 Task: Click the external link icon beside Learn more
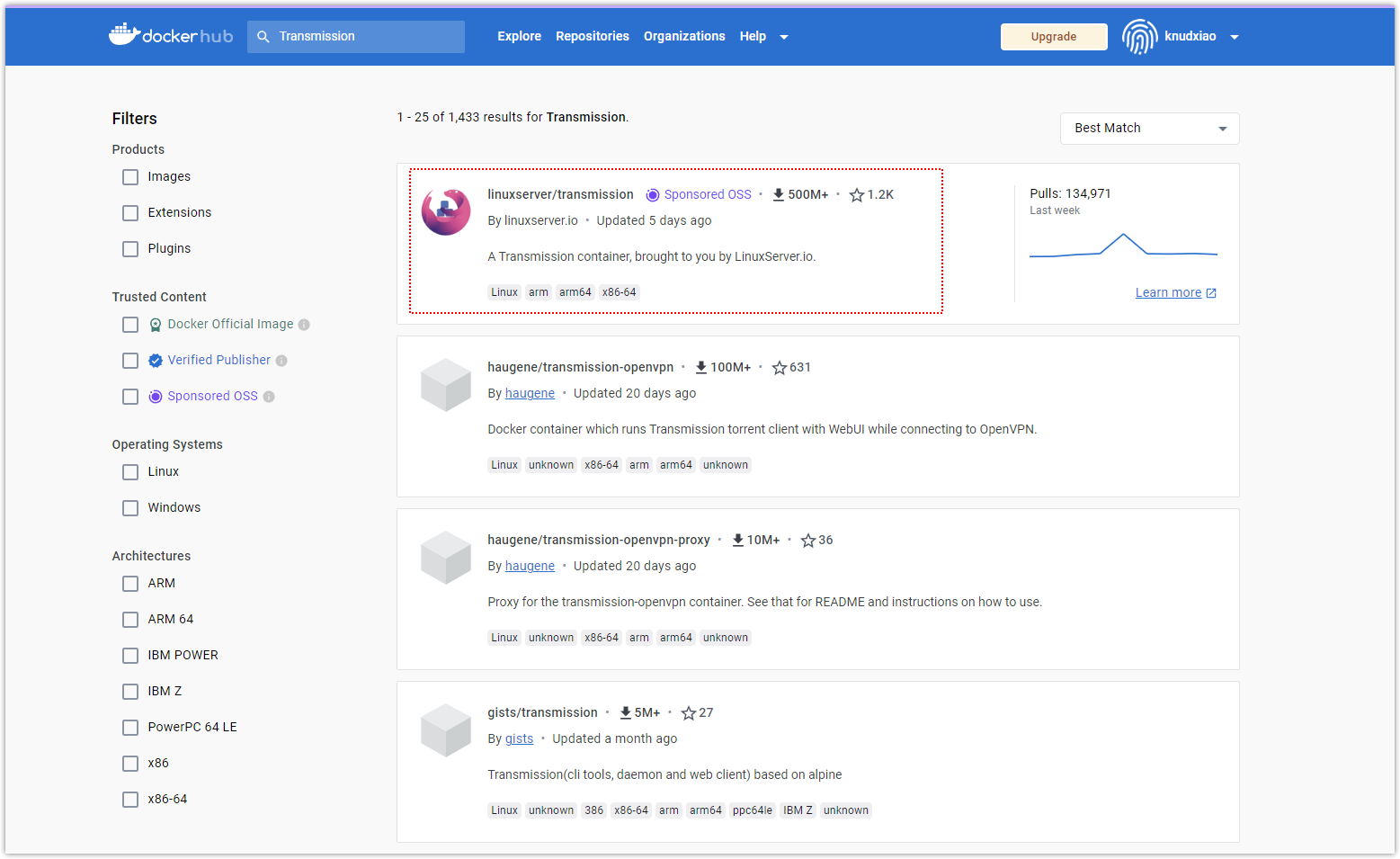[x=1211, y=293]
